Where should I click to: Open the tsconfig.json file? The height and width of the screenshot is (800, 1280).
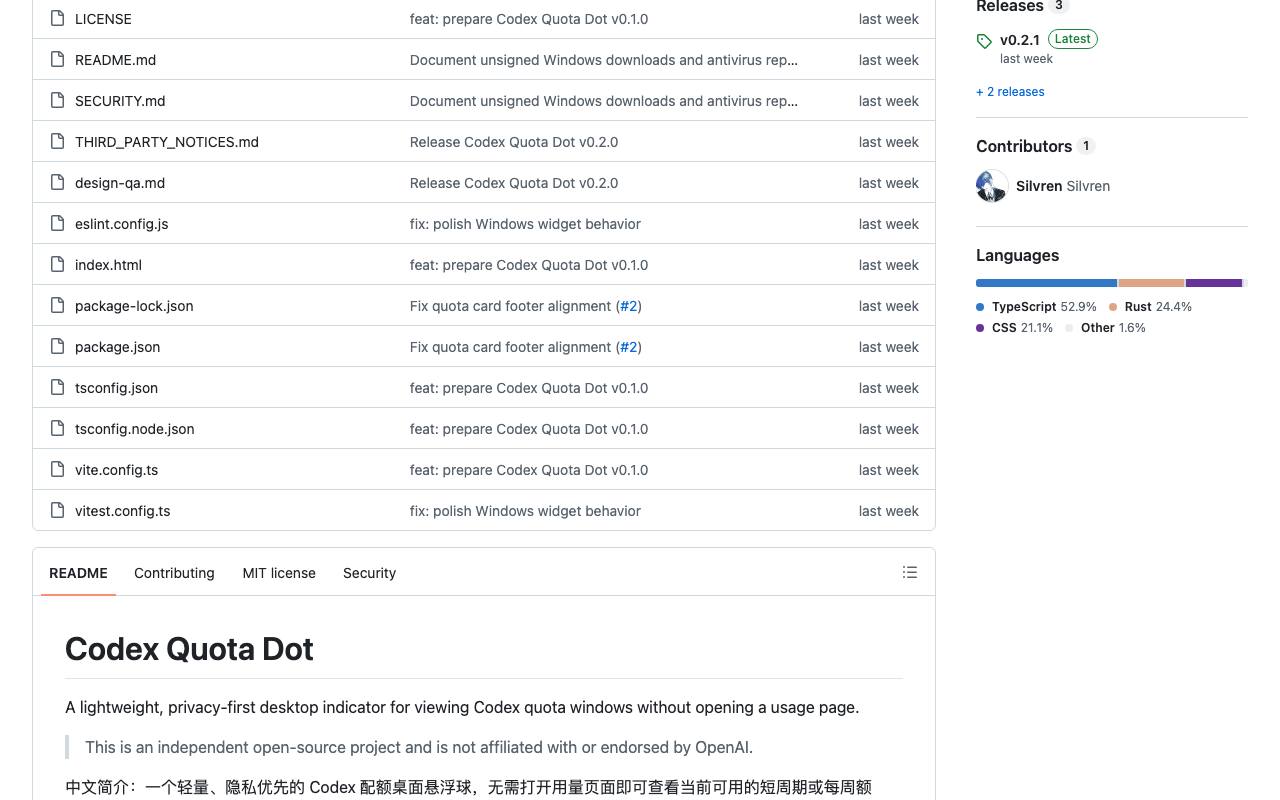116,388
